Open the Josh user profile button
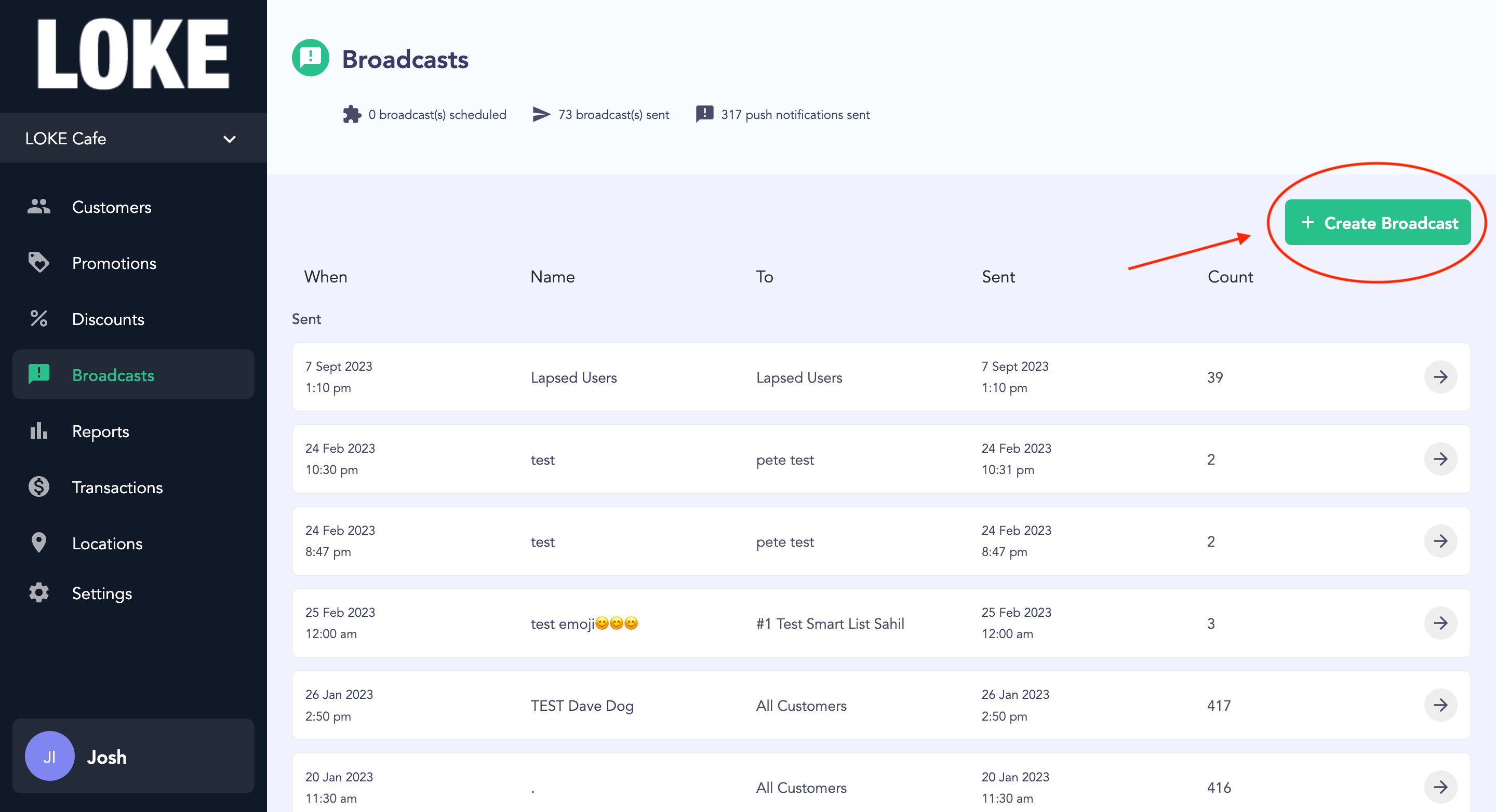This screenshot has width=1496, height=812. point(133,756)
